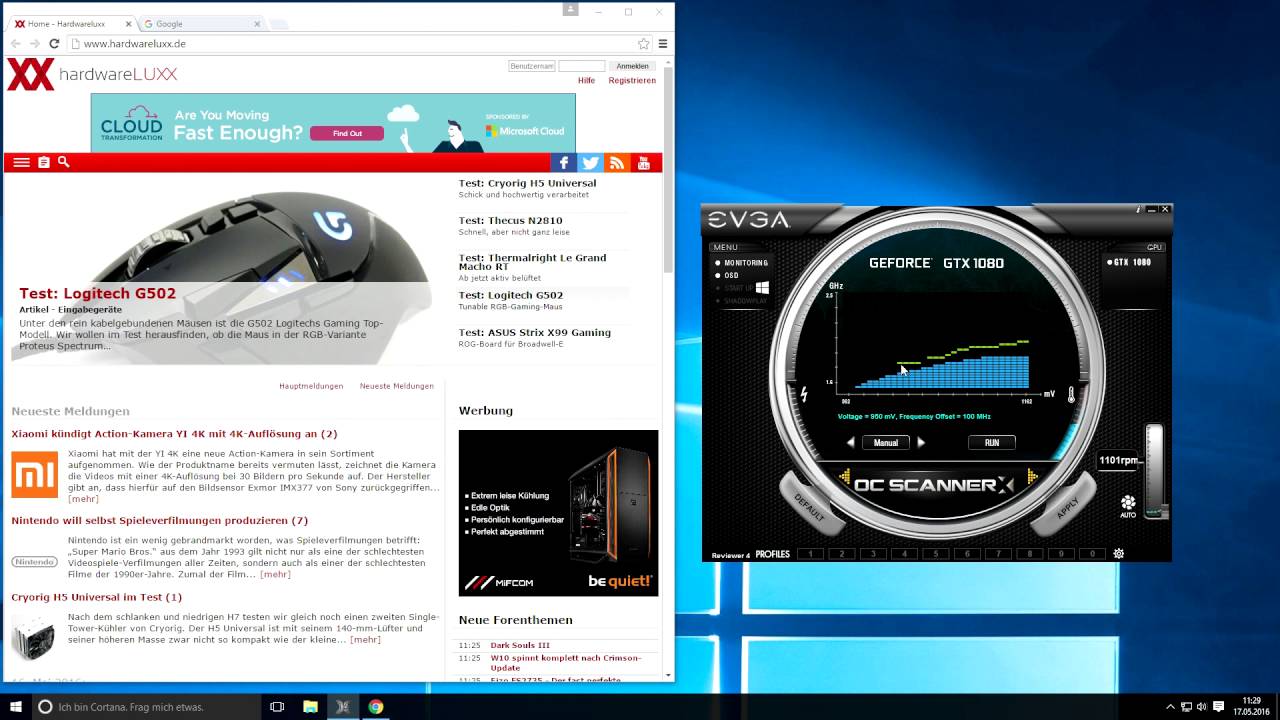This screenshot has width=1280, height=720.
Task: Toggle MONITORING in the EVGA menu
Action: click(741, 263)
